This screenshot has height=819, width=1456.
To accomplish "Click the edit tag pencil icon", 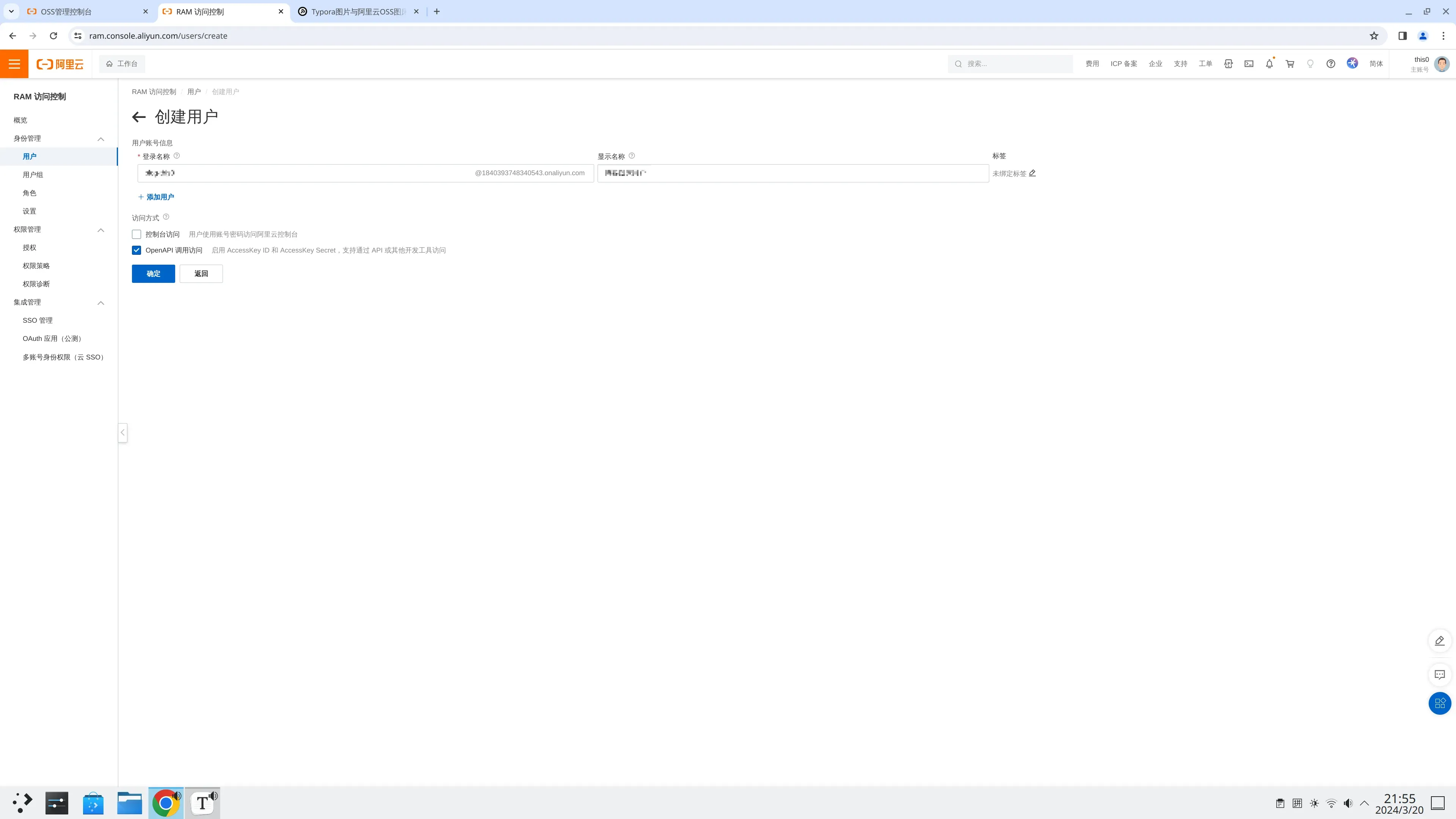I will 1032,173.
